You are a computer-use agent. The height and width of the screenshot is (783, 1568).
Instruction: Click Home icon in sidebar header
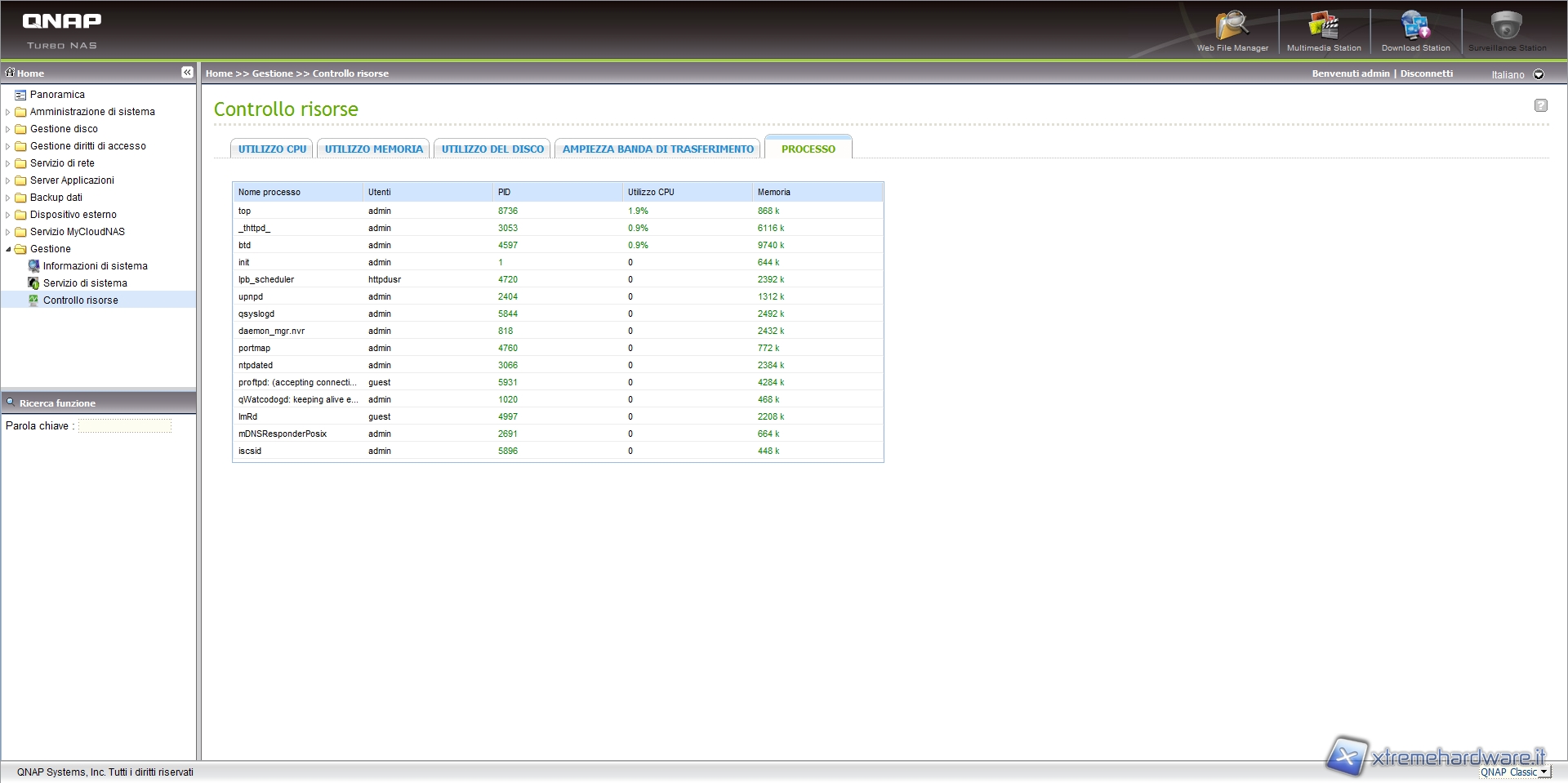11,73
